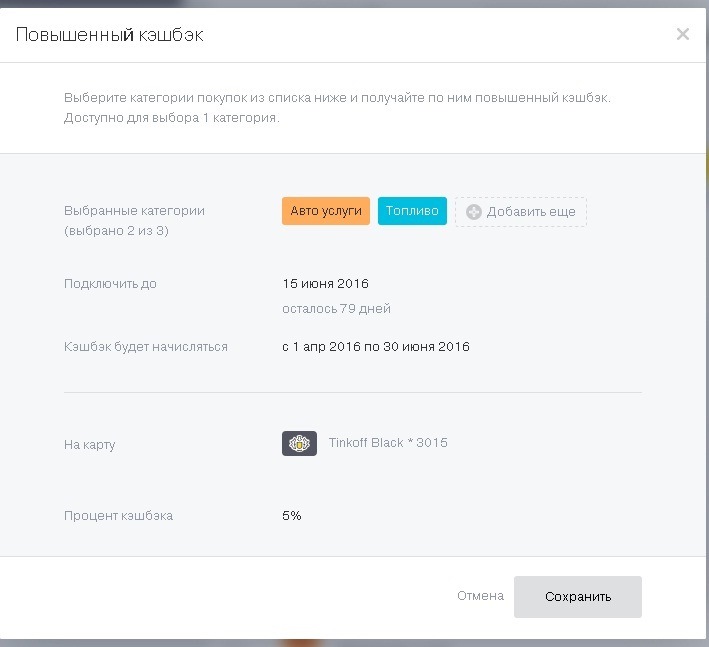The image size is (709, 647).
Task: Click the Tinkoff Black card icon
Action: [299, 443]
